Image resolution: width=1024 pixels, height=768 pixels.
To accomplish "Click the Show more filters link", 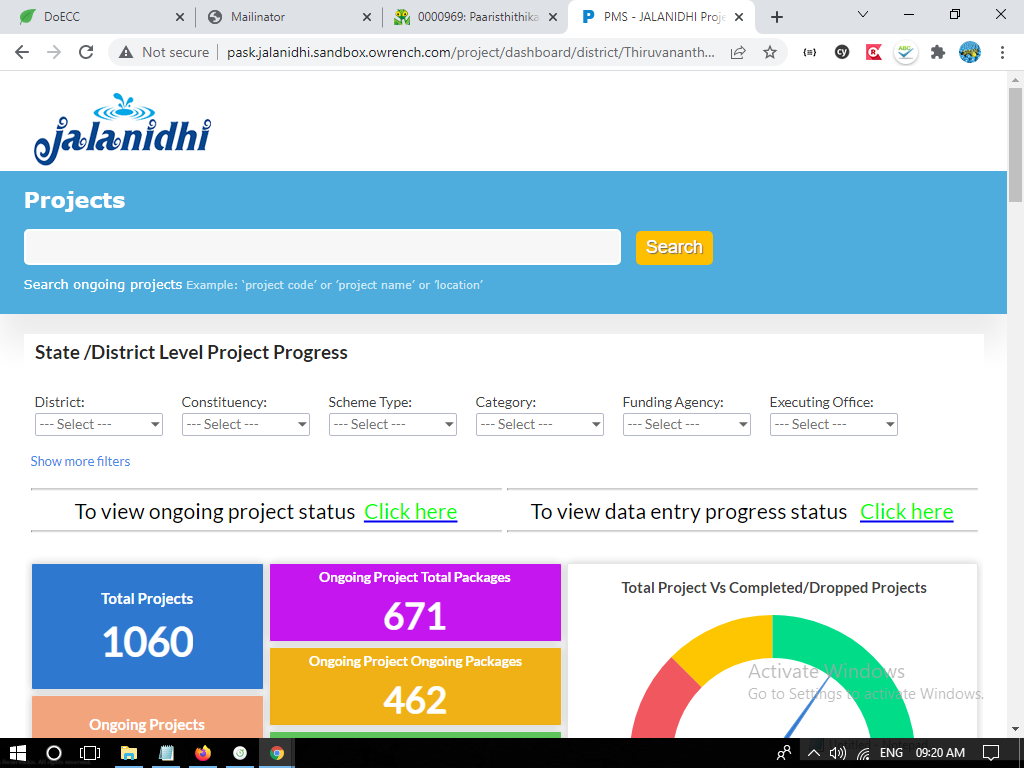I will (x=80, y=461).
